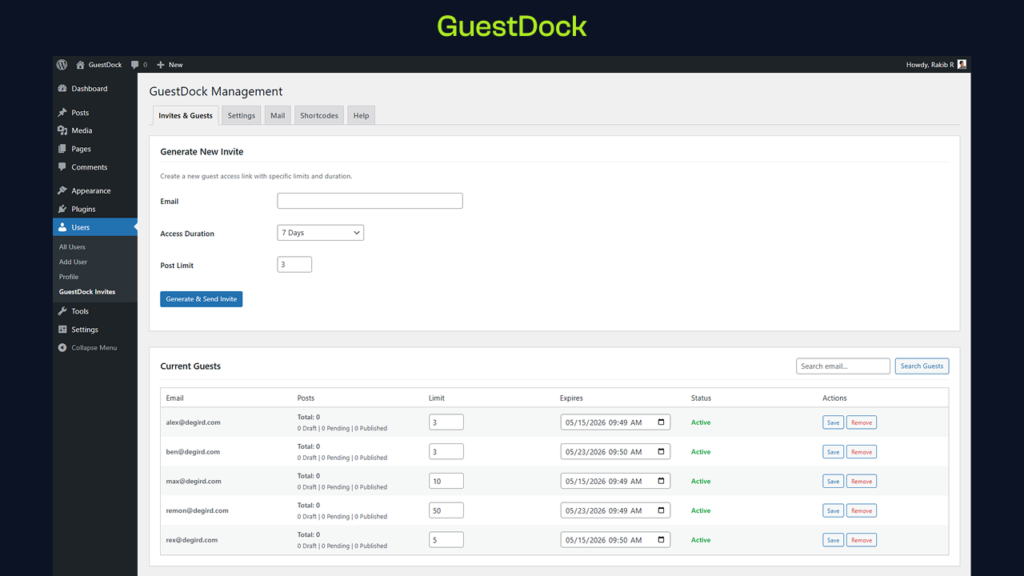The width and height of the screenshot is (1024, 576).
Task: Click Comments icon in sidebar menu
Action: coord(62,167)
